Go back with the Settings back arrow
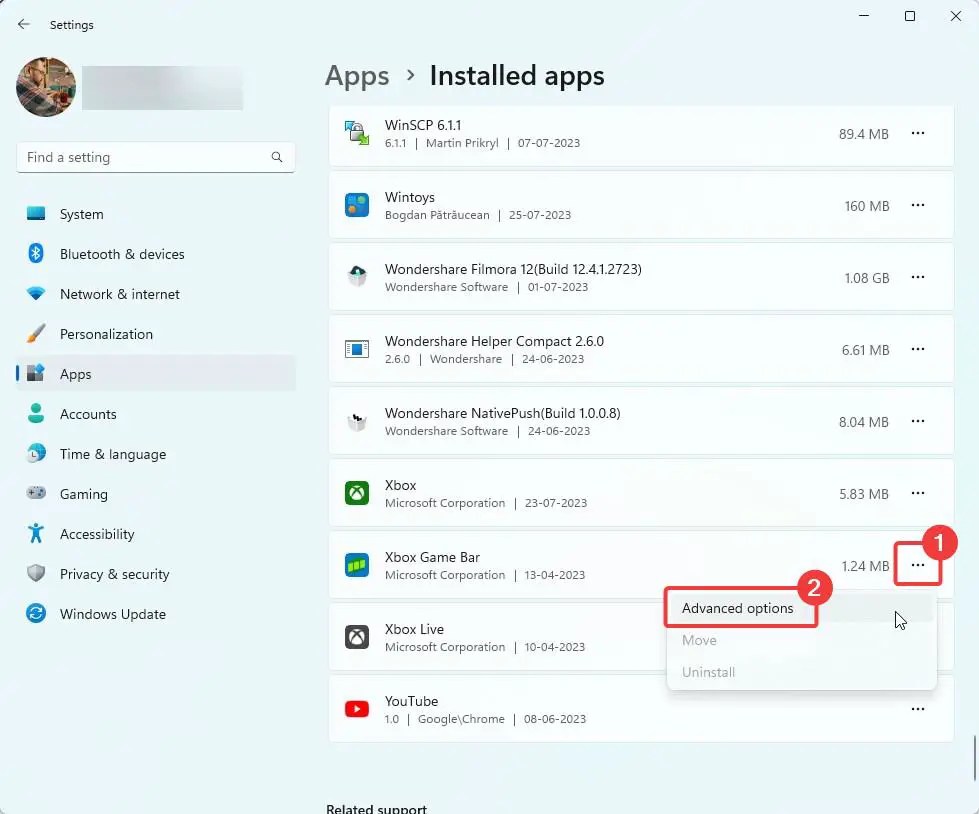Screen dimensions: 979x814 coord(24,24)
